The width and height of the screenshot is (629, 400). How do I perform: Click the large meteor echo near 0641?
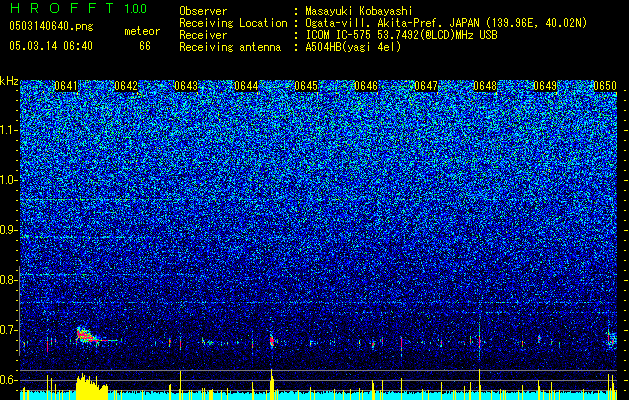(x=87, y=335)
